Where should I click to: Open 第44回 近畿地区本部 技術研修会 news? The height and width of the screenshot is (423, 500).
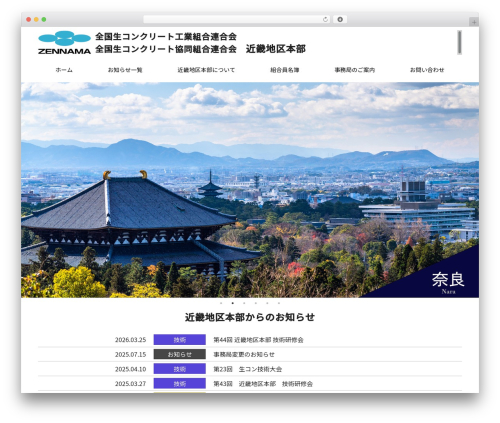[258, 340]
